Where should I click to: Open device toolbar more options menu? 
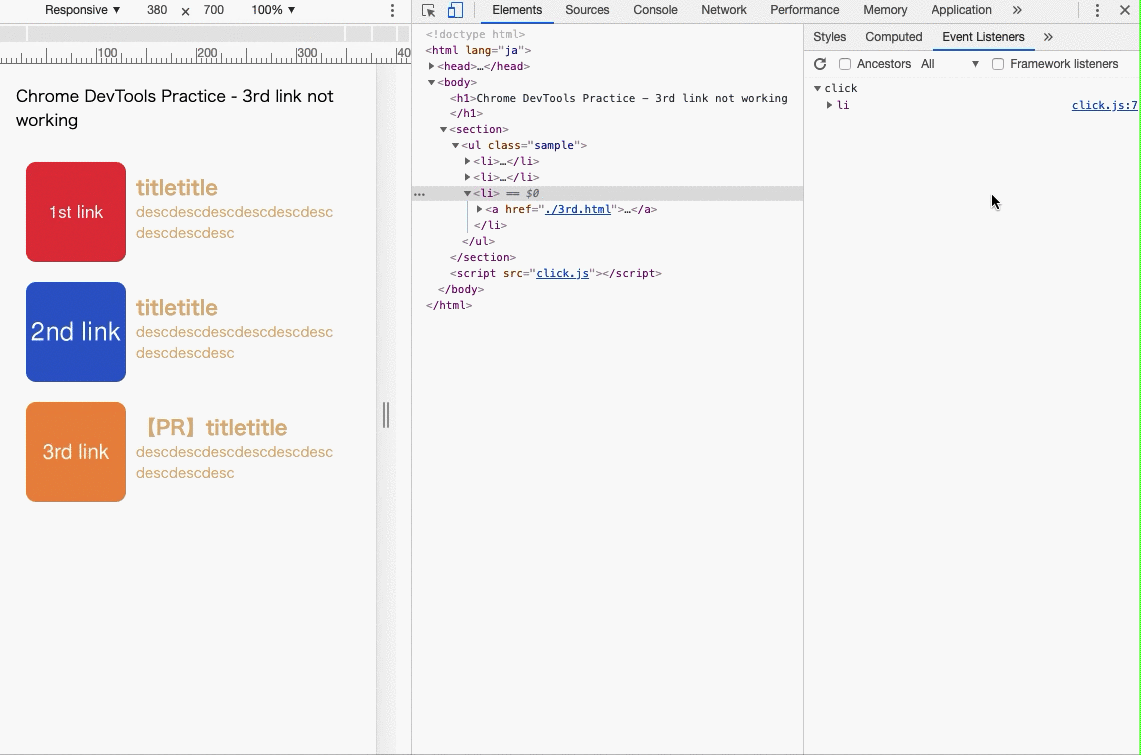[x=392, y=10]
